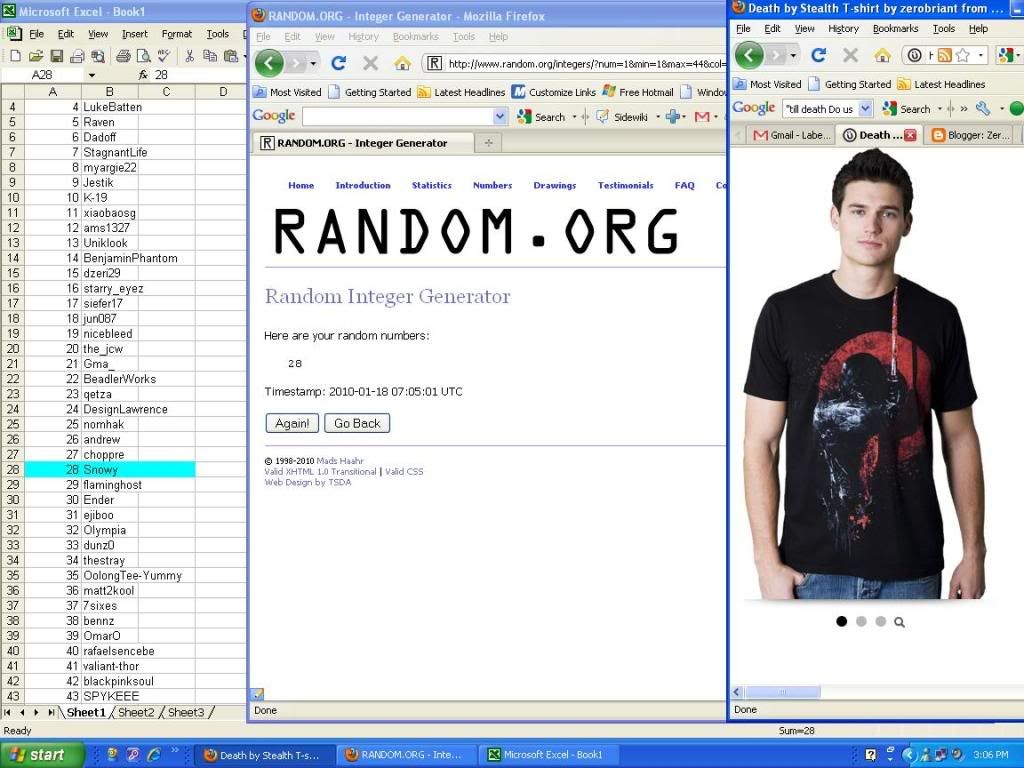Switch to Sheet2 tab in Excel

point(136,712)
